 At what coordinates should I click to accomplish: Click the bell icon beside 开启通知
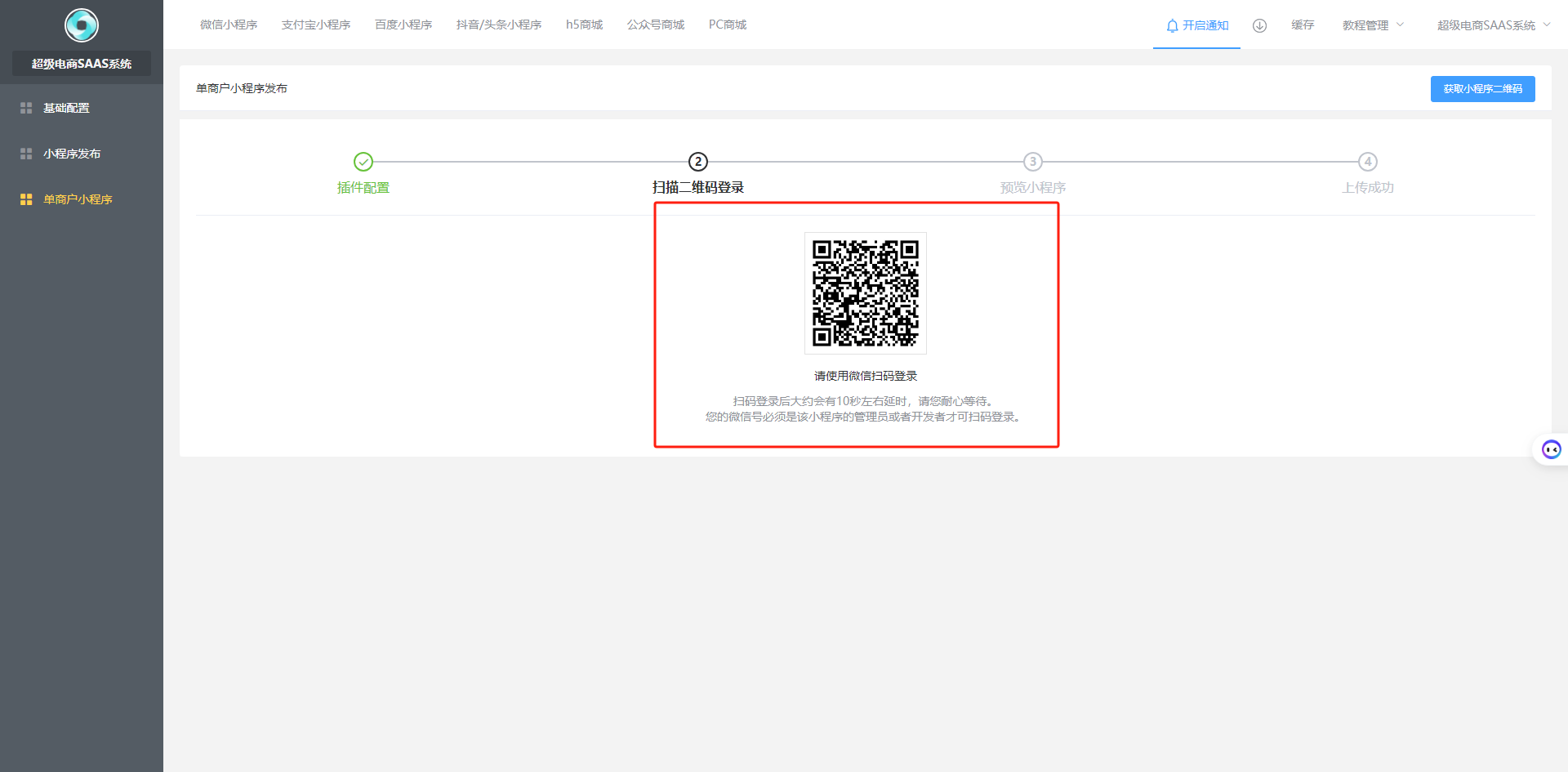(x=1172, y=25)
